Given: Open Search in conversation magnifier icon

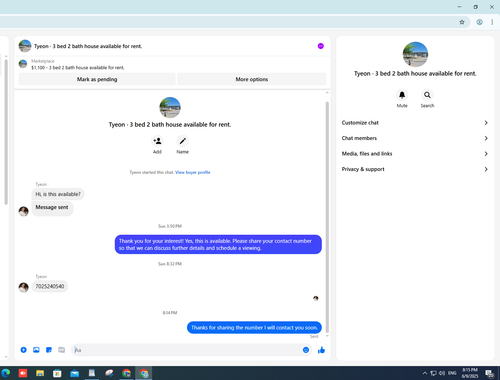Looking at the screenshot, I should pos(427,95).
